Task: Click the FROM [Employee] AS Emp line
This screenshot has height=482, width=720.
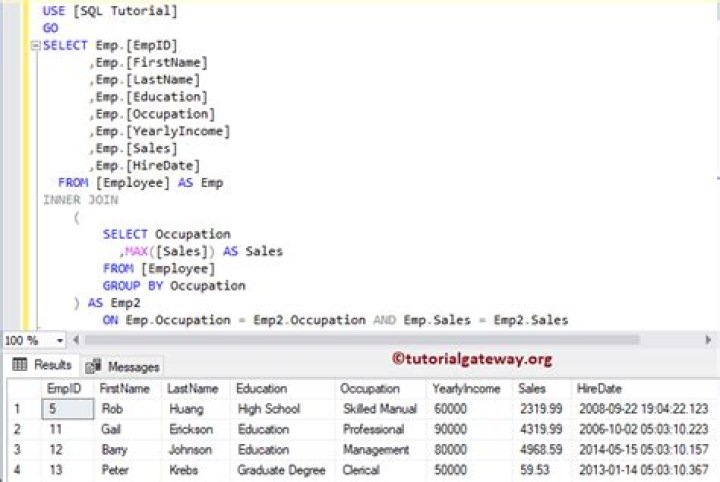Action: (x=141, y=183)
